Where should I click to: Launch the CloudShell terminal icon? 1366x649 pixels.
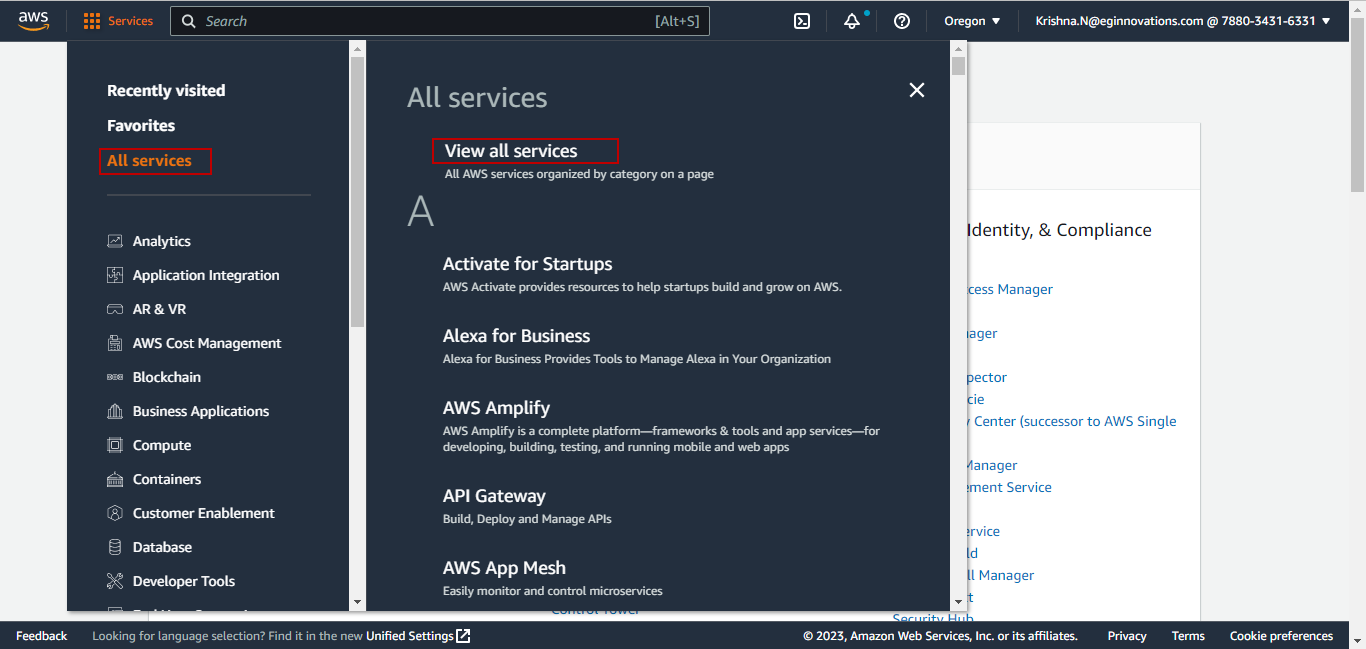coord(802,21)
